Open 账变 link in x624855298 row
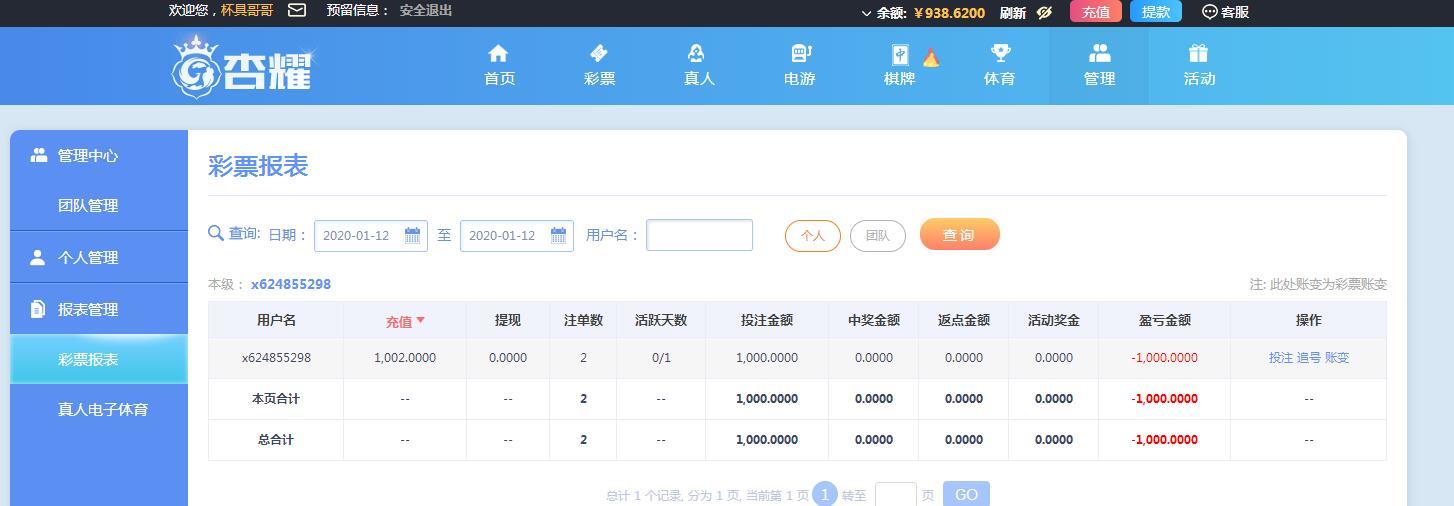 [x=1337, y=357]
